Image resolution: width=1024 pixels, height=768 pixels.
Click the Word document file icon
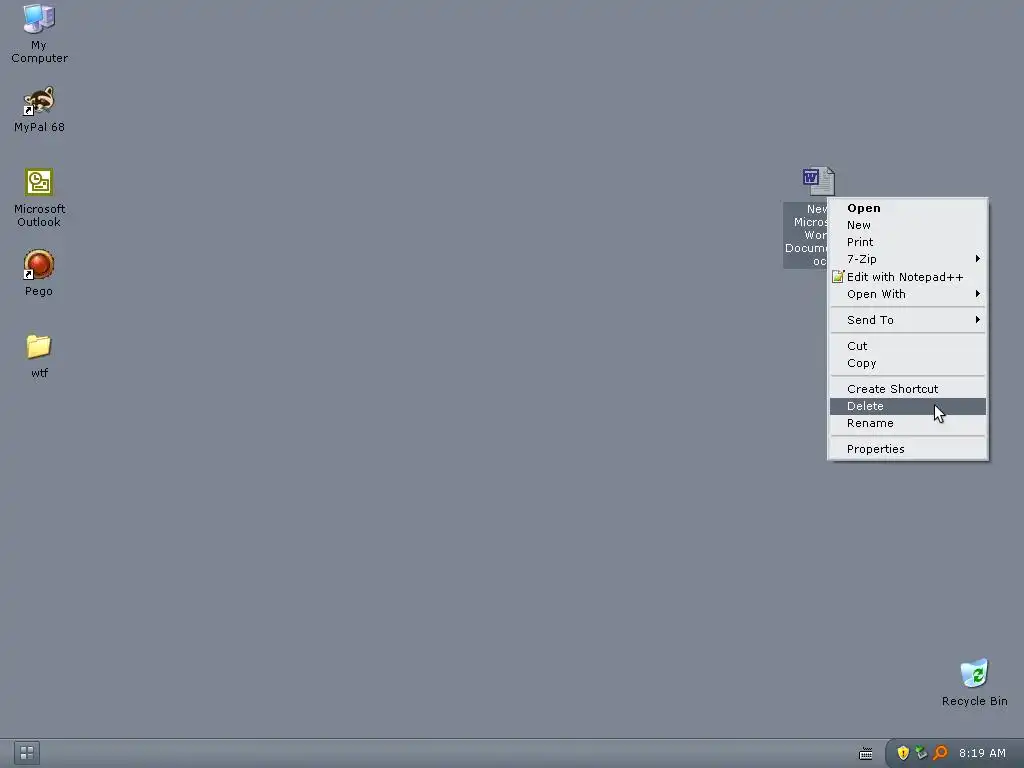[x=818, y=181]
